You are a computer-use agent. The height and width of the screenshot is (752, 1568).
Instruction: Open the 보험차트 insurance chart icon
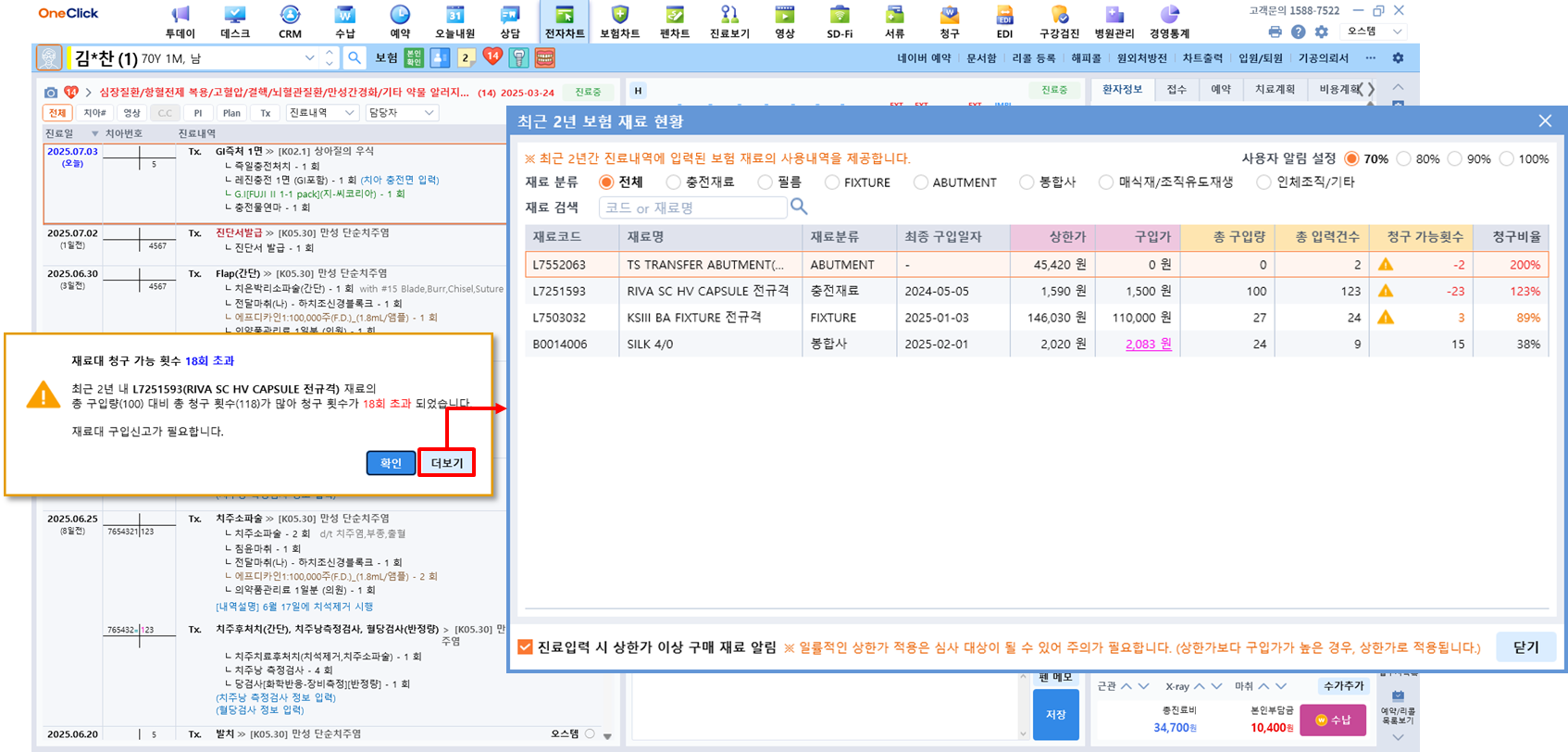pyautogui.click(x=619, y=21)
